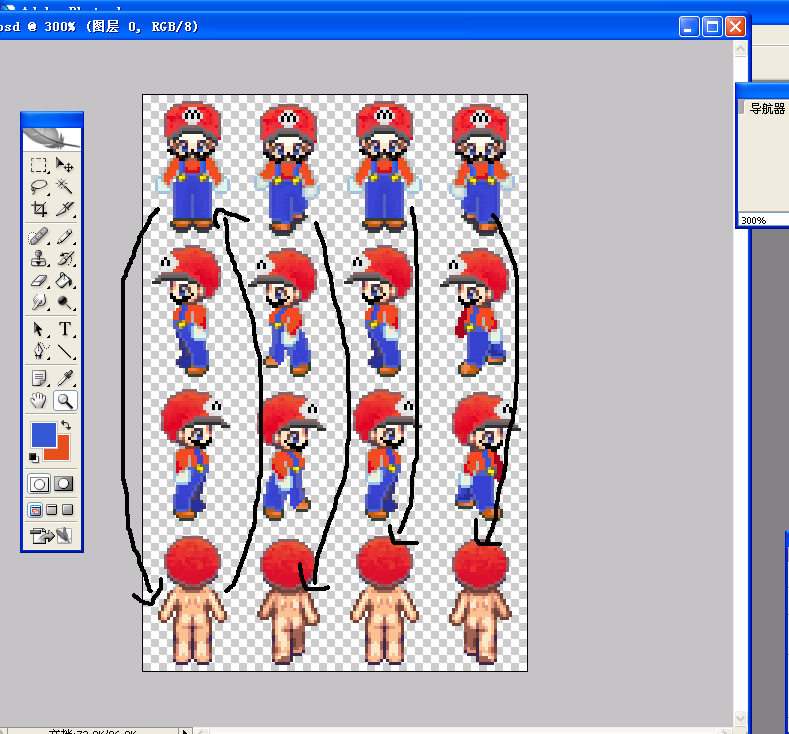Enable Quick Mask mode
Screen dimensions: 789x734
point(63,484)
